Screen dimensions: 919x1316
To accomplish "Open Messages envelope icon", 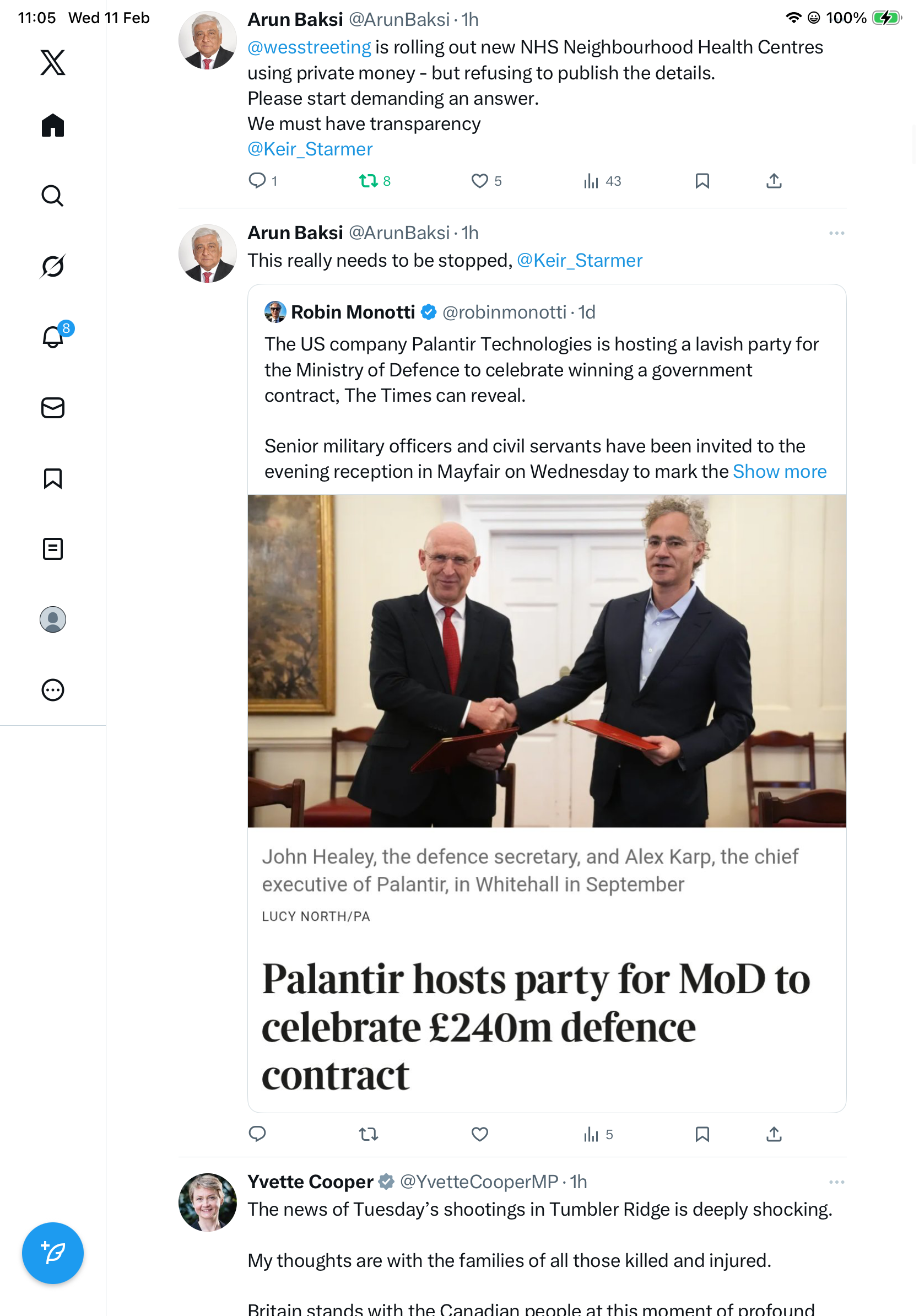I will 53,408.
